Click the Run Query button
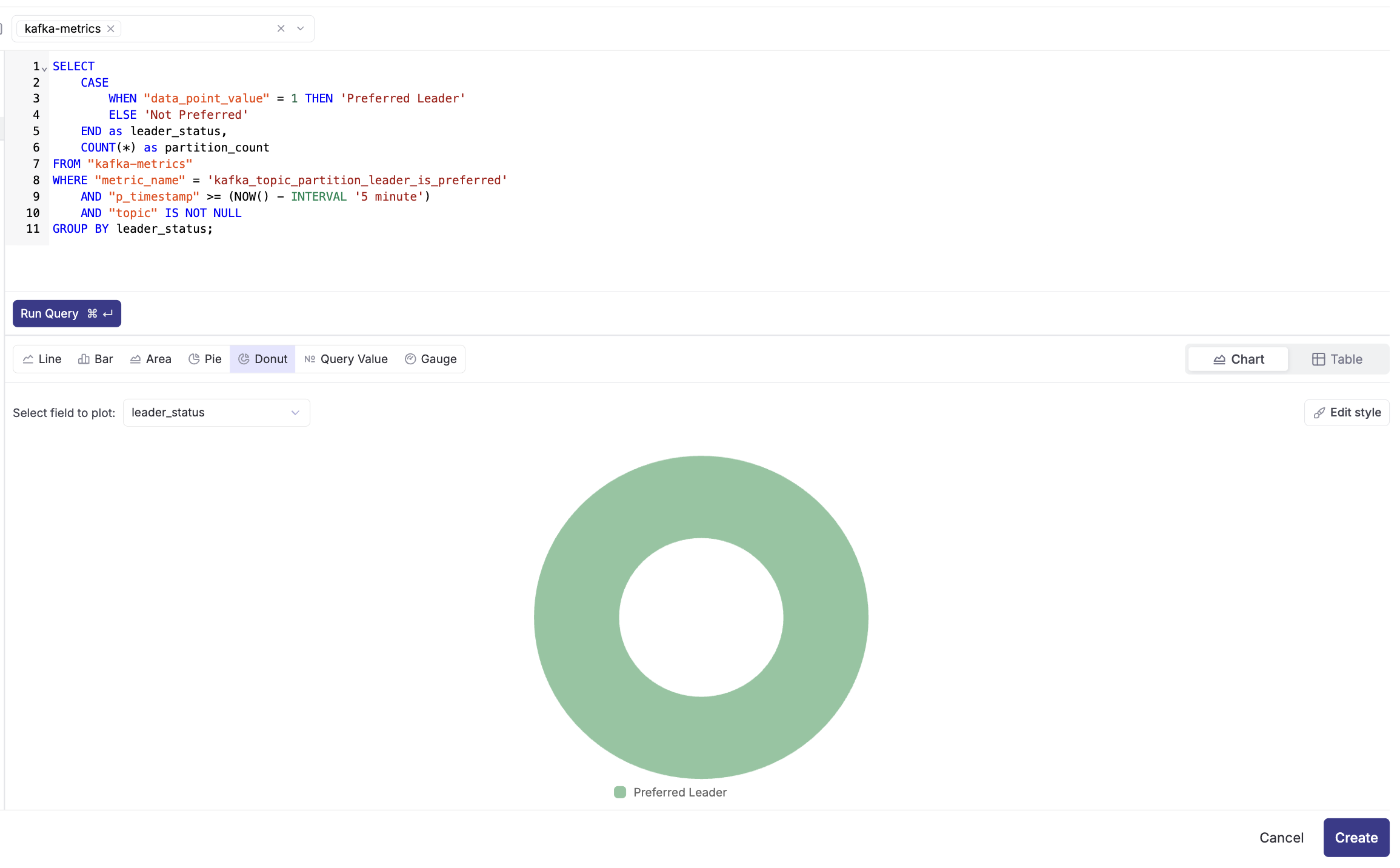1400x868 pixels. 67,313
